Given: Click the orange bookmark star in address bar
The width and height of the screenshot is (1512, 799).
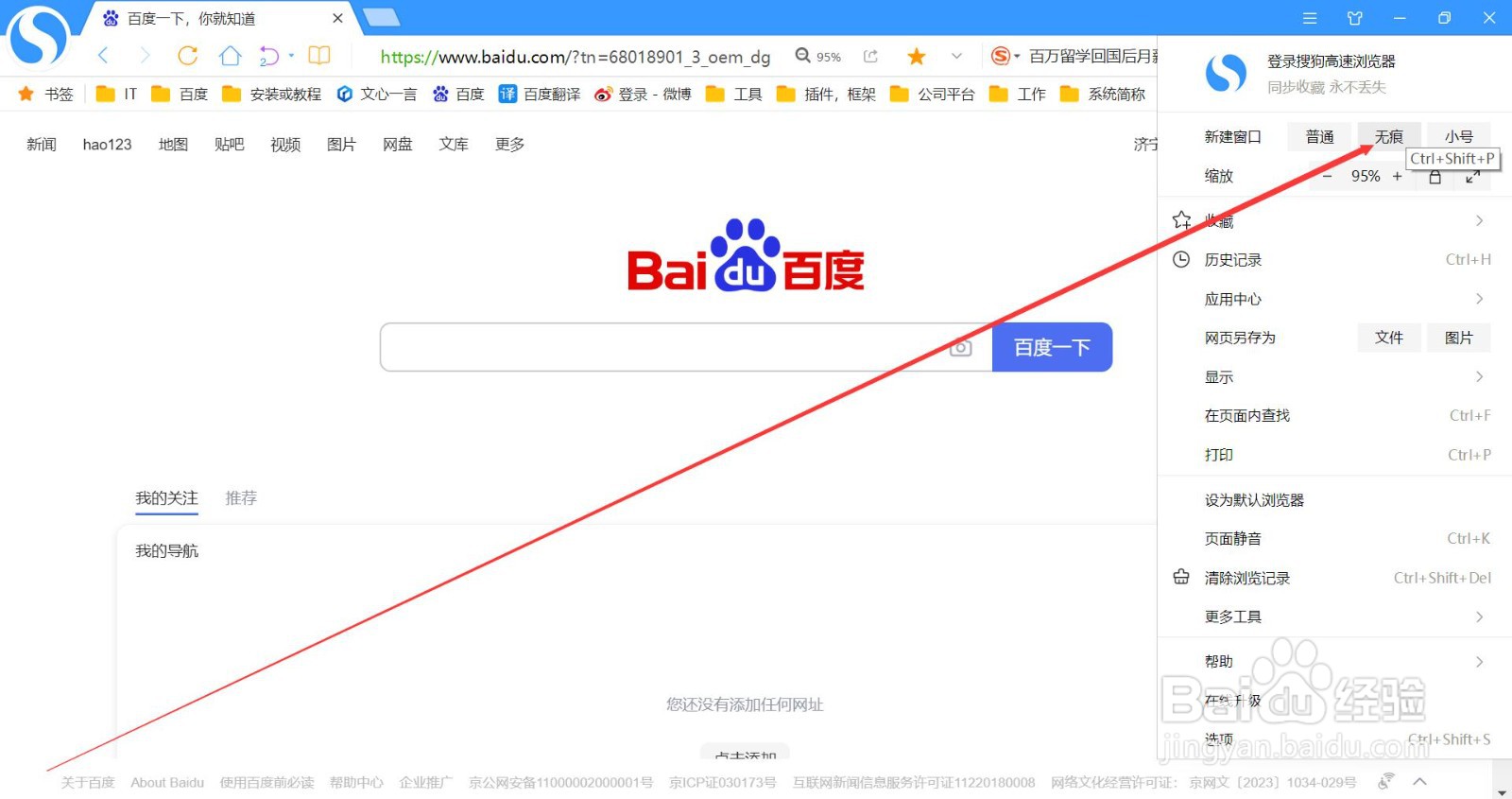Looking at the screenshot, I should tap(916, 57).
